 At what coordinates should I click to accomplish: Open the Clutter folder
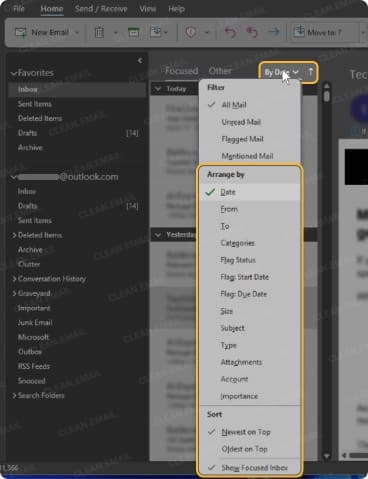tap(29, 264)
